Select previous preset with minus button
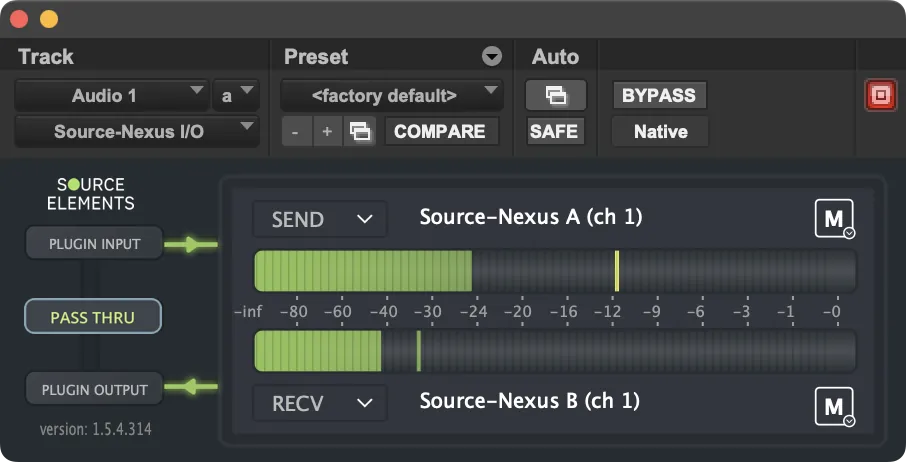Screen dimensions: 906x462 (x=296, y=131)
